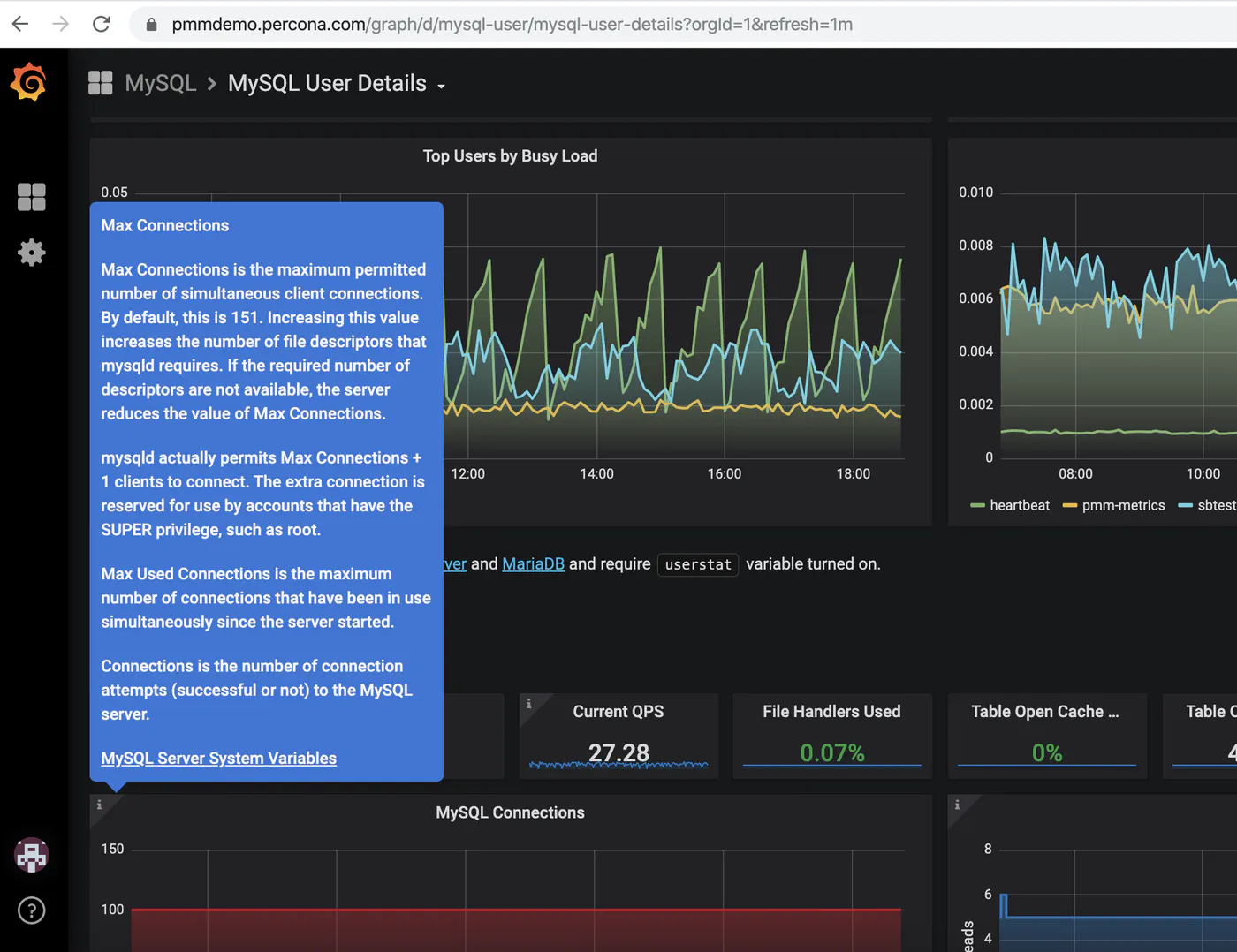Open the user avatar in the sidebar

tap(32, 855)
